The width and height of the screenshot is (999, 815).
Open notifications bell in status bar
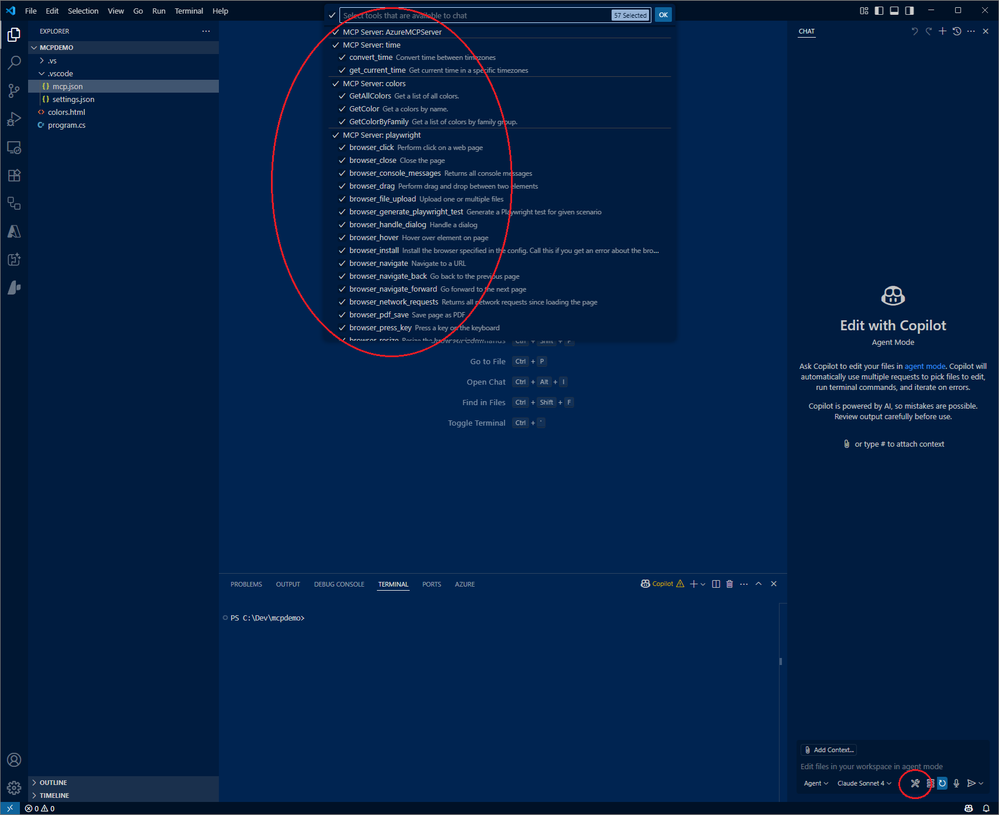point(986,808)
